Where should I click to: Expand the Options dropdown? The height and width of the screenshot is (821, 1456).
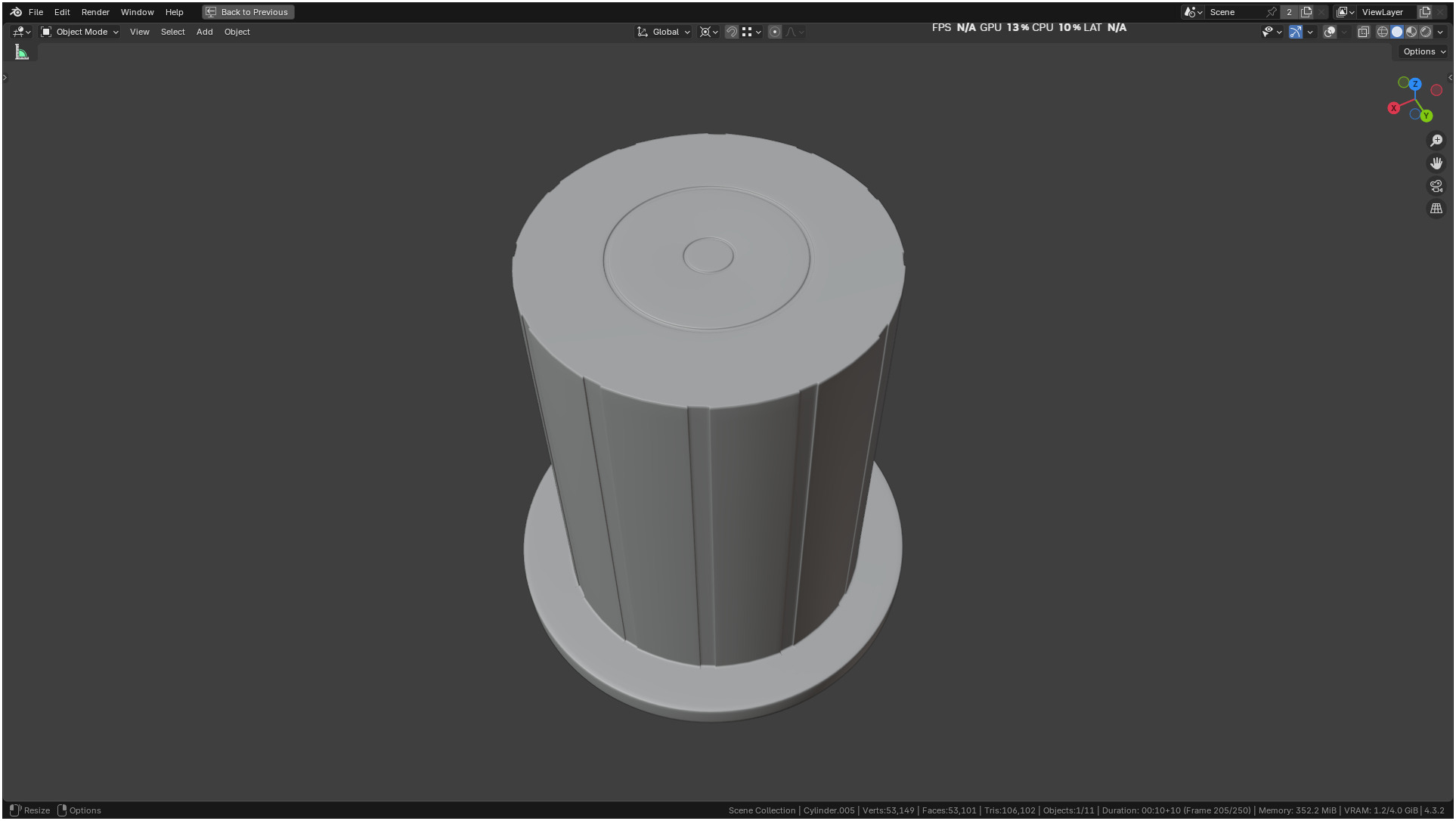1423,51
